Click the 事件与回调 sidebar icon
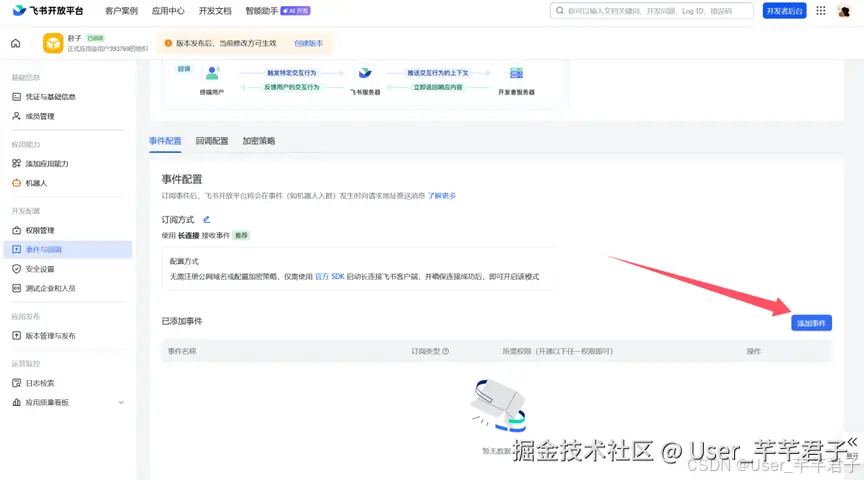The image size is (864, 480). click(17, 249)
